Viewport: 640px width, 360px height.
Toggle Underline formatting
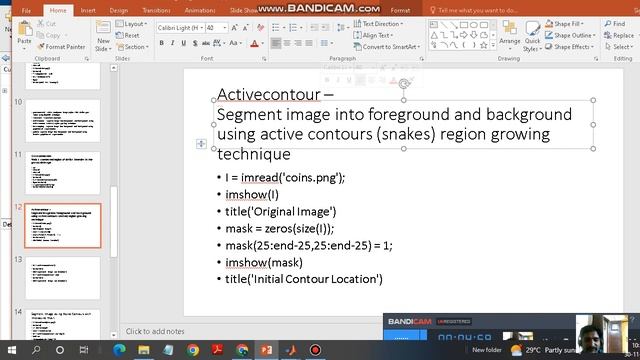(184, 43)
